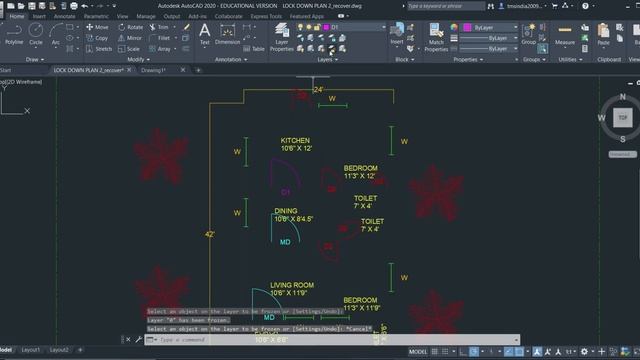Expand the Layers panel
This screenshot has height=360, width=640.
(x=328, y=60)
